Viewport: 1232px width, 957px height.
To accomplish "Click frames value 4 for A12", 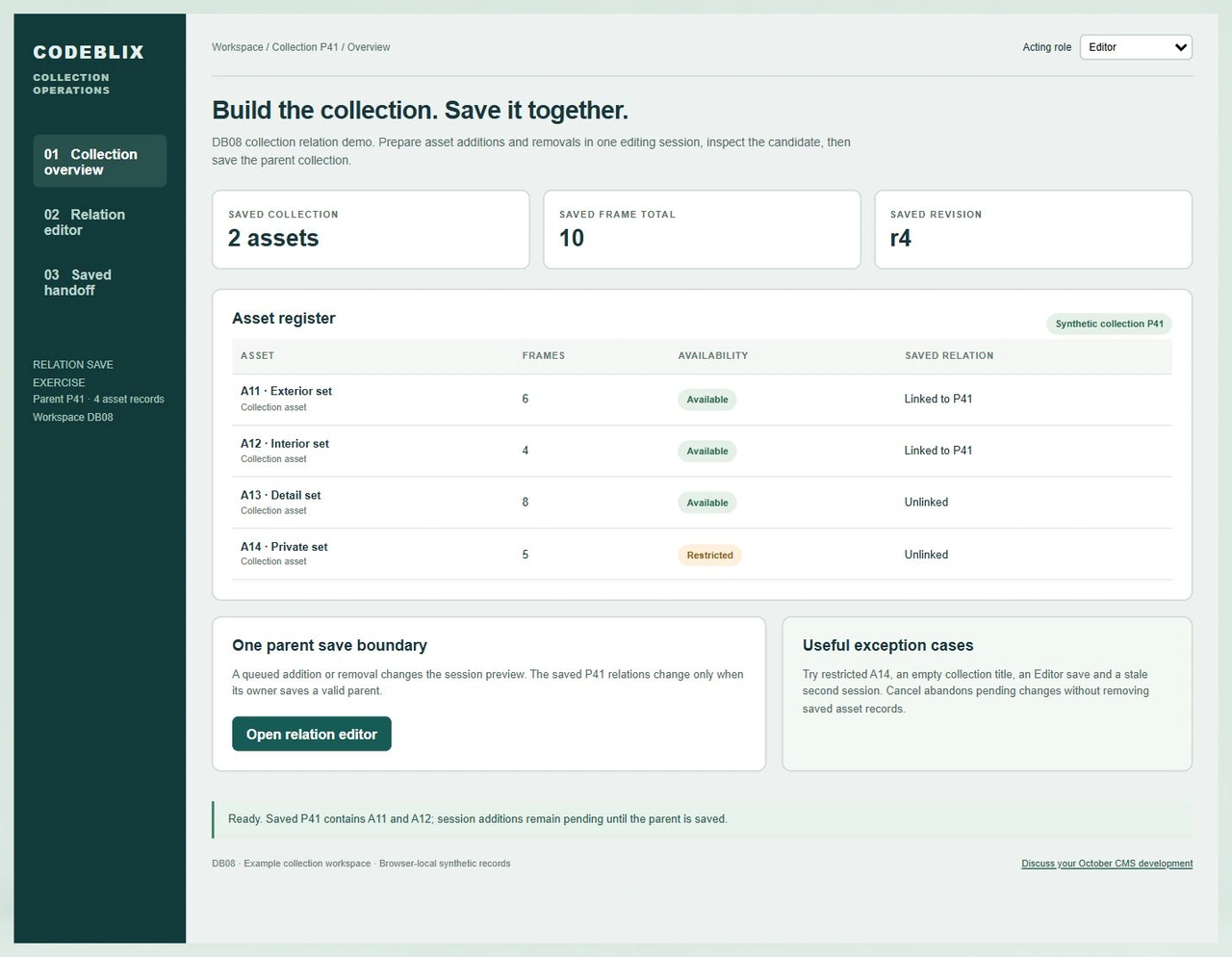I will pyautogui.click(x=525, y=451).
